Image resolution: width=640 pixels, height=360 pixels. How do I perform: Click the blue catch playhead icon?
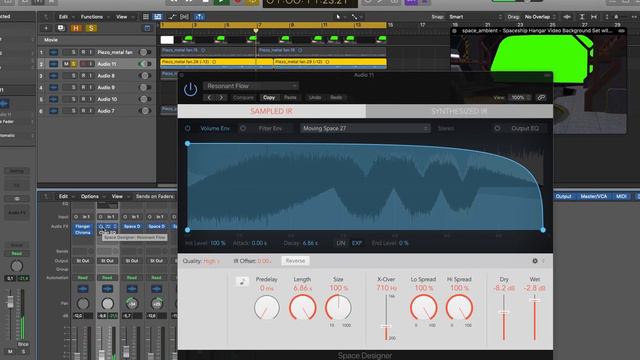[199, 17]
